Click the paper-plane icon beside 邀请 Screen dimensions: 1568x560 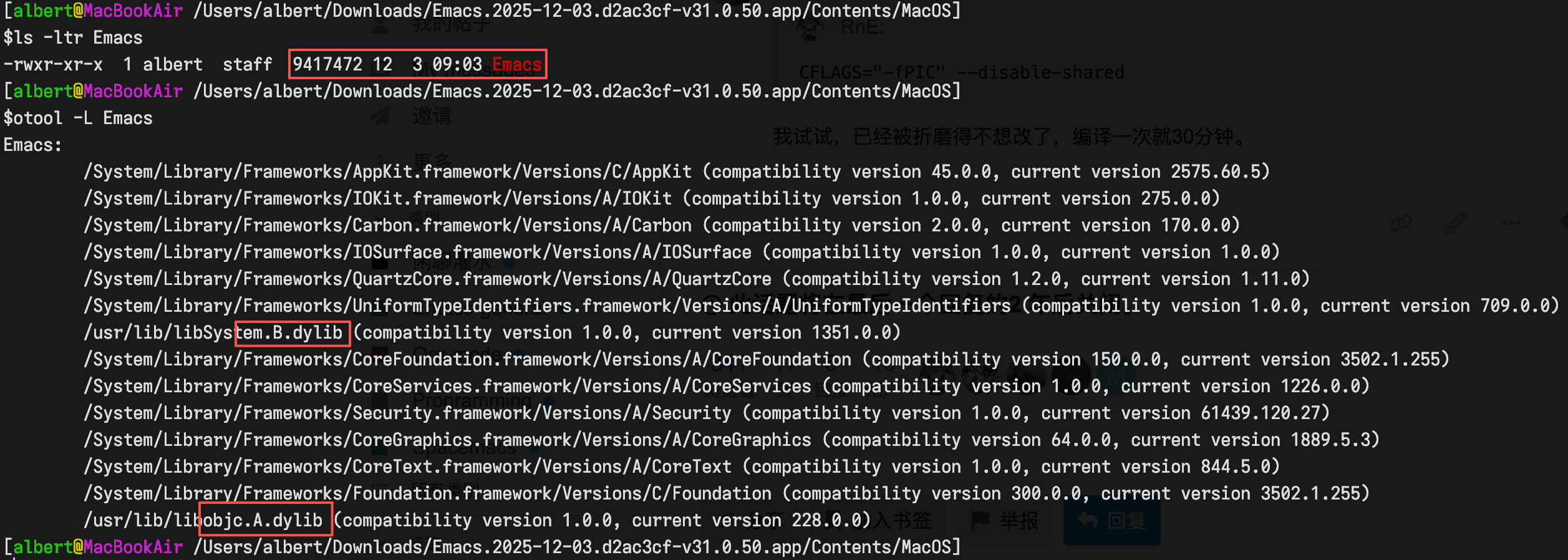pyautogui.click(x=380, y=116)
